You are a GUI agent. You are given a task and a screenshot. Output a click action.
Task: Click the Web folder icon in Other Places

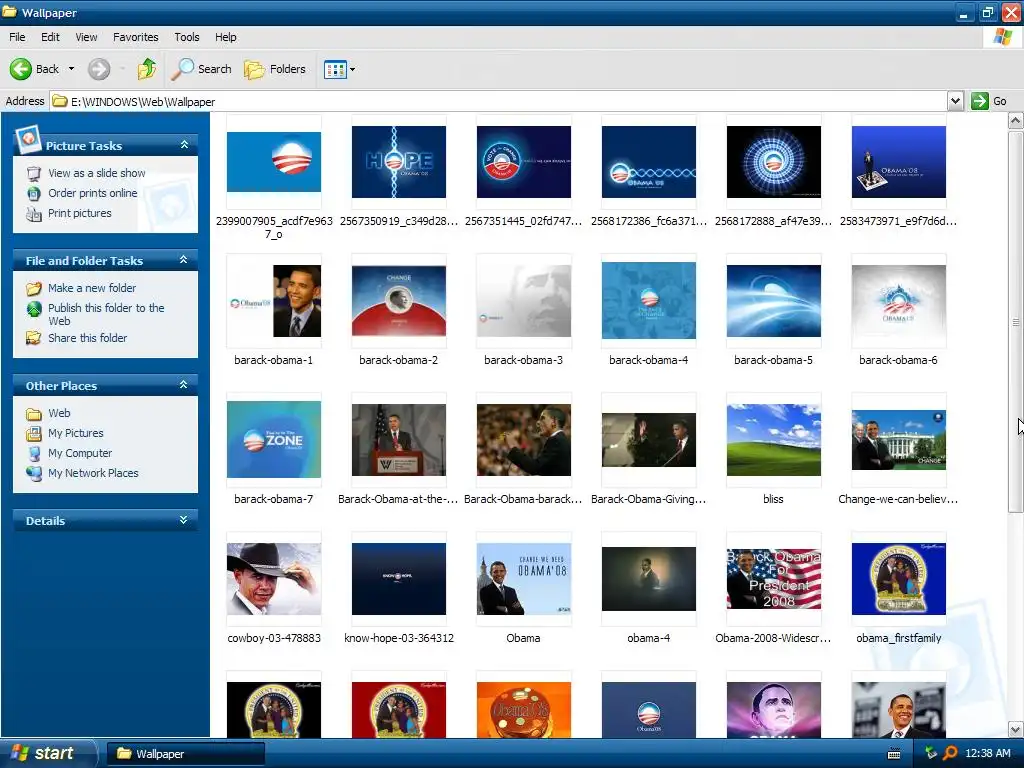point(34,414)
